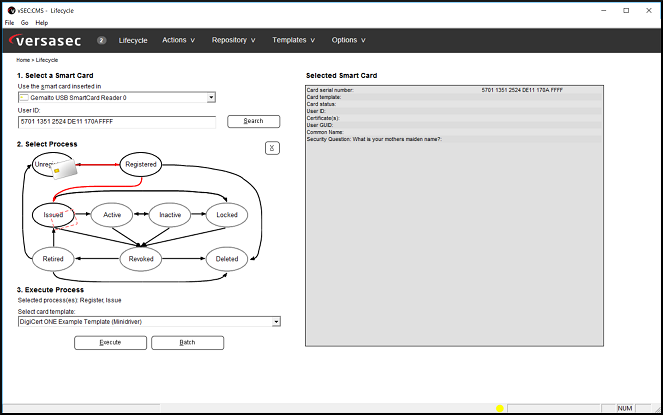This screenshot has width=663, height=415.
Task: Expand the Options dropdown menu
Action: click(348, 40)
